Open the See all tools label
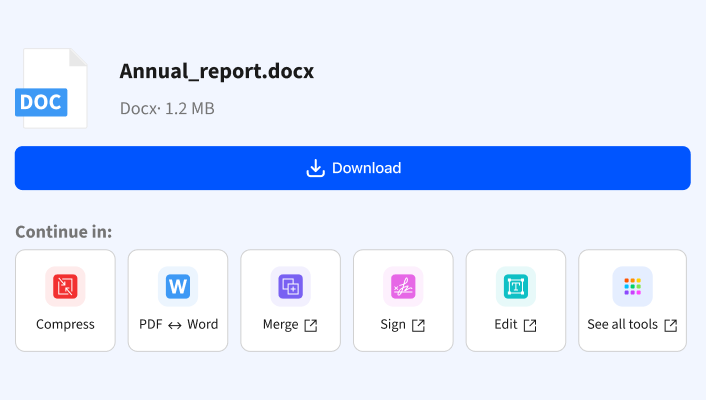 [623, 324]
